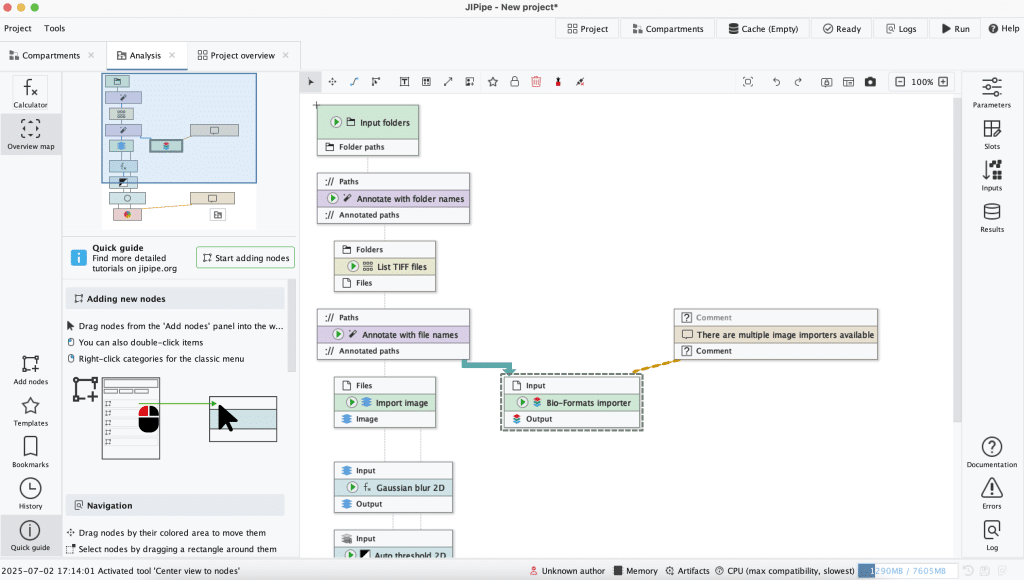This screenshot has height=580, width=1024.
Task: Toggle the Overview map panel
Action: click(30, 134)
